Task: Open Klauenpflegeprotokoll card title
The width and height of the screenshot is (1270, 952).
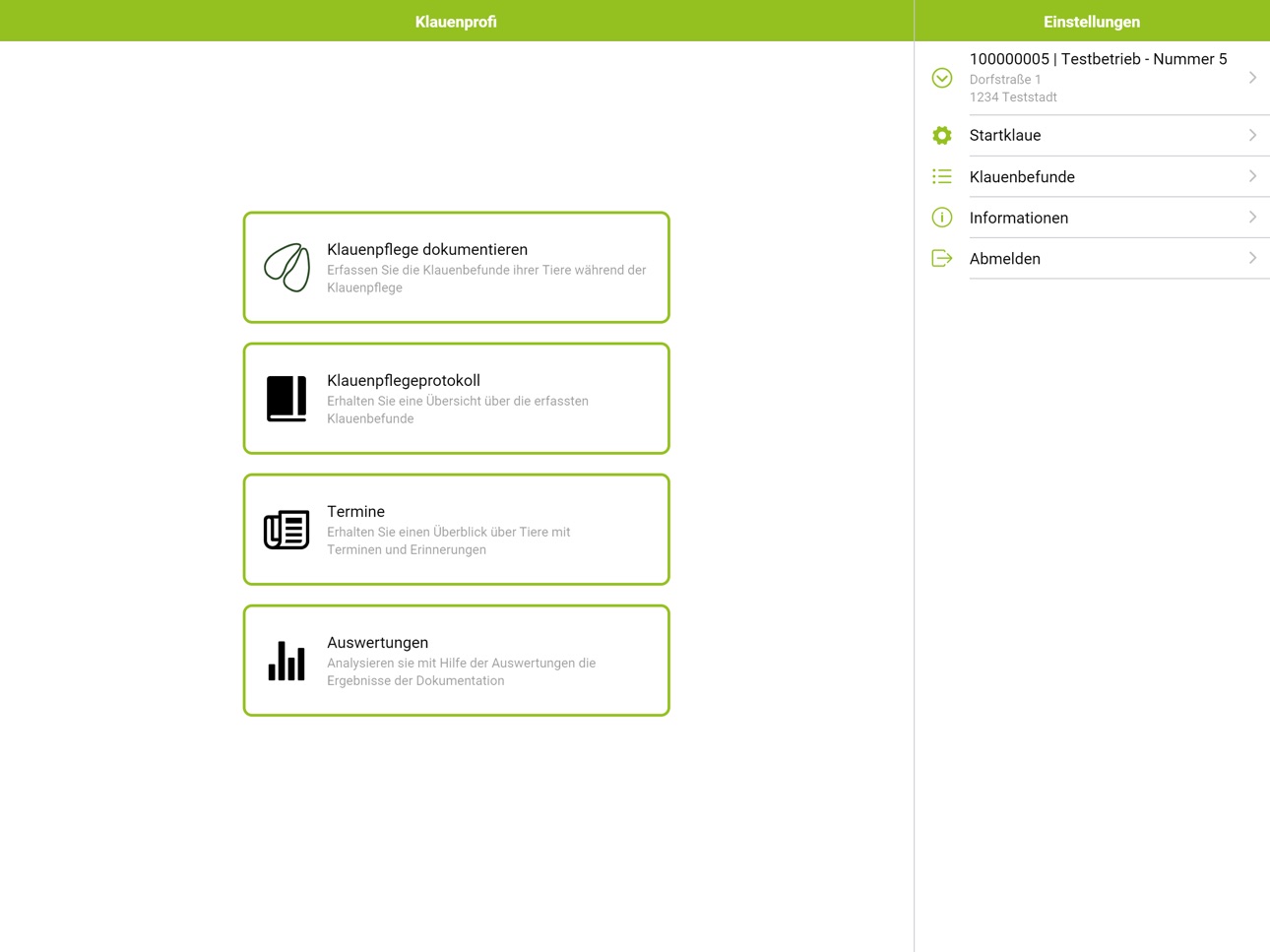Action: (x=404, y=381)
